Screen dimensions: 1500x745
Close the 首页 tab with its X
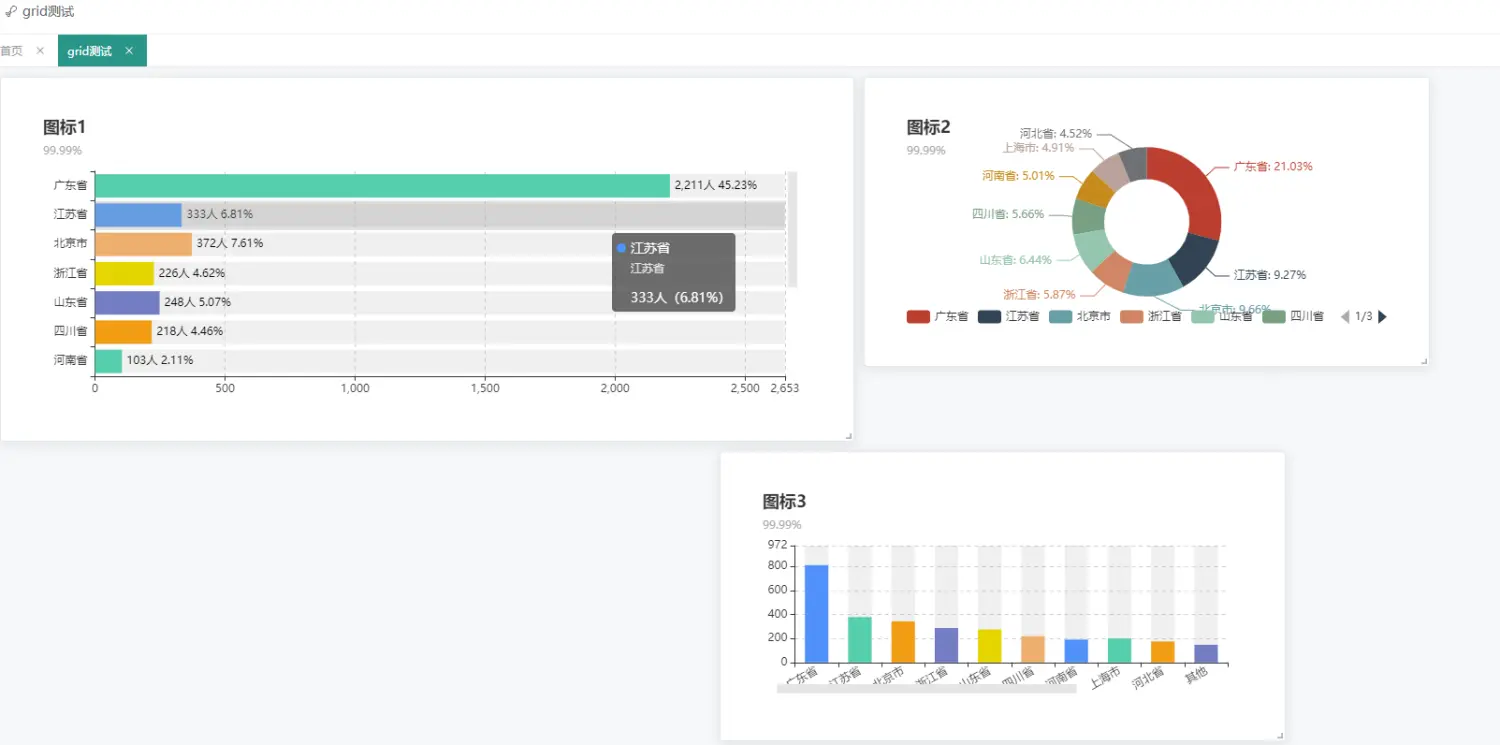(x=40, y=51)
